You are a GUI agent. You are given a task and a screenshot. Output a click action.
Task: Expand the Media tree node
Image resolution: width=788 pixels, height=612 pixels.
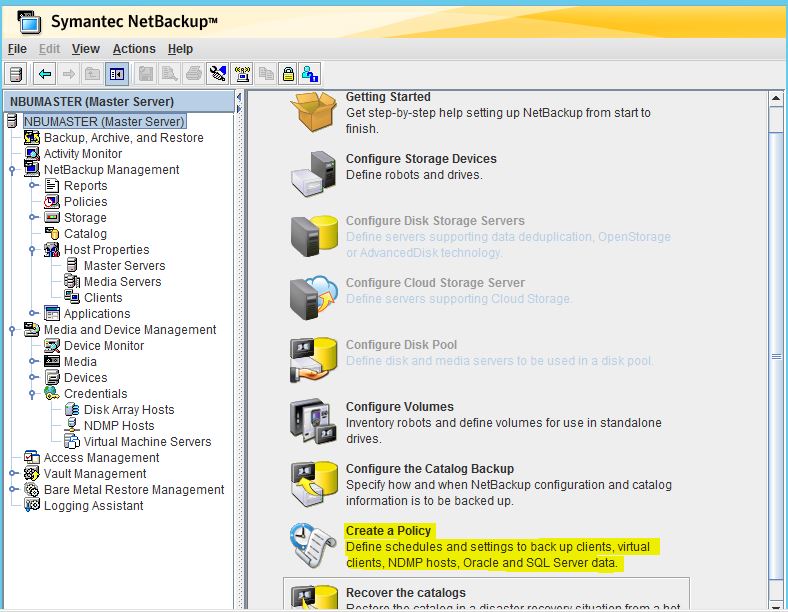pos(33,361)
